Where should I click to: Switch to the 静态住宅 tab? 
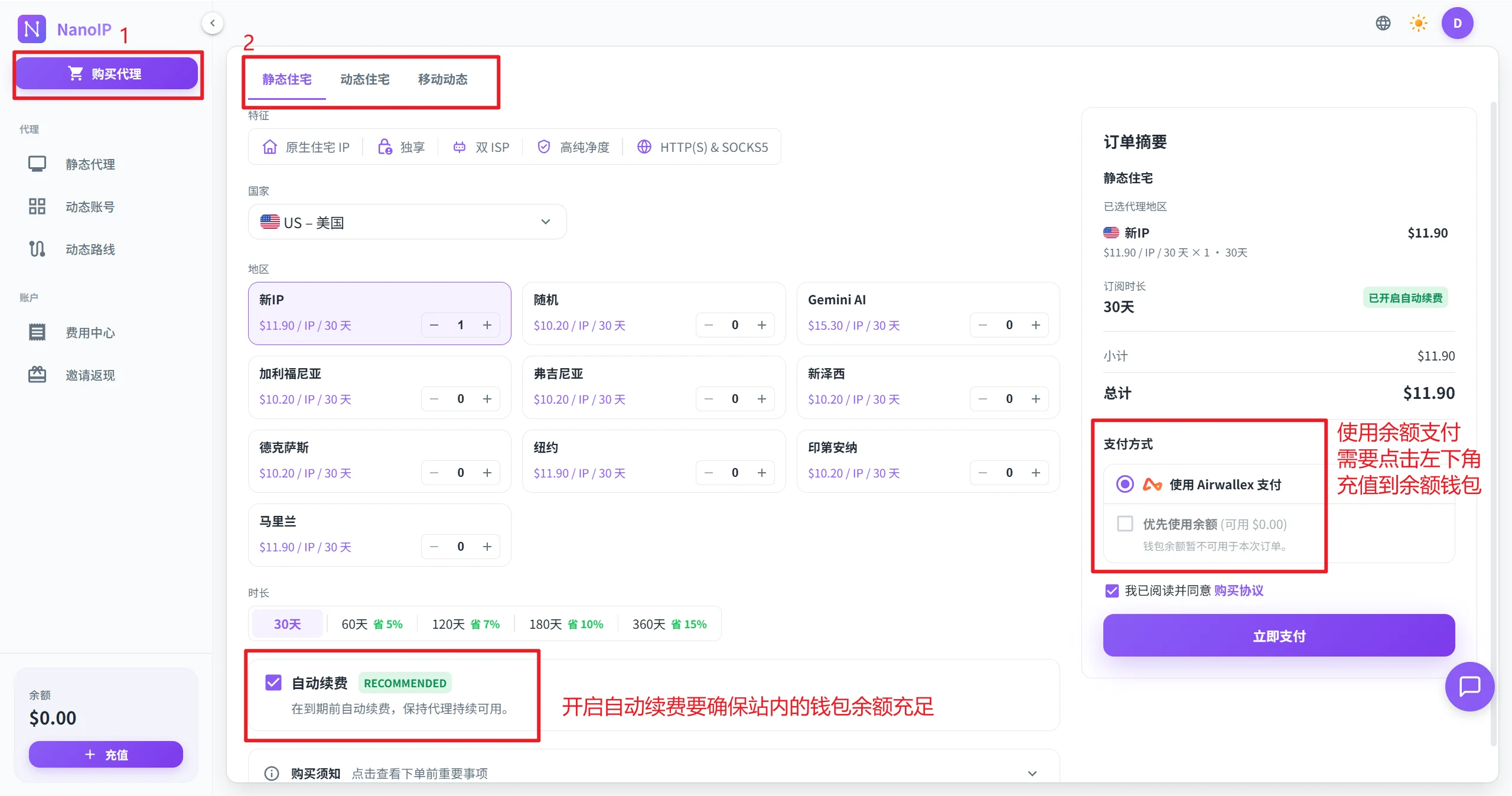(287, 79)
